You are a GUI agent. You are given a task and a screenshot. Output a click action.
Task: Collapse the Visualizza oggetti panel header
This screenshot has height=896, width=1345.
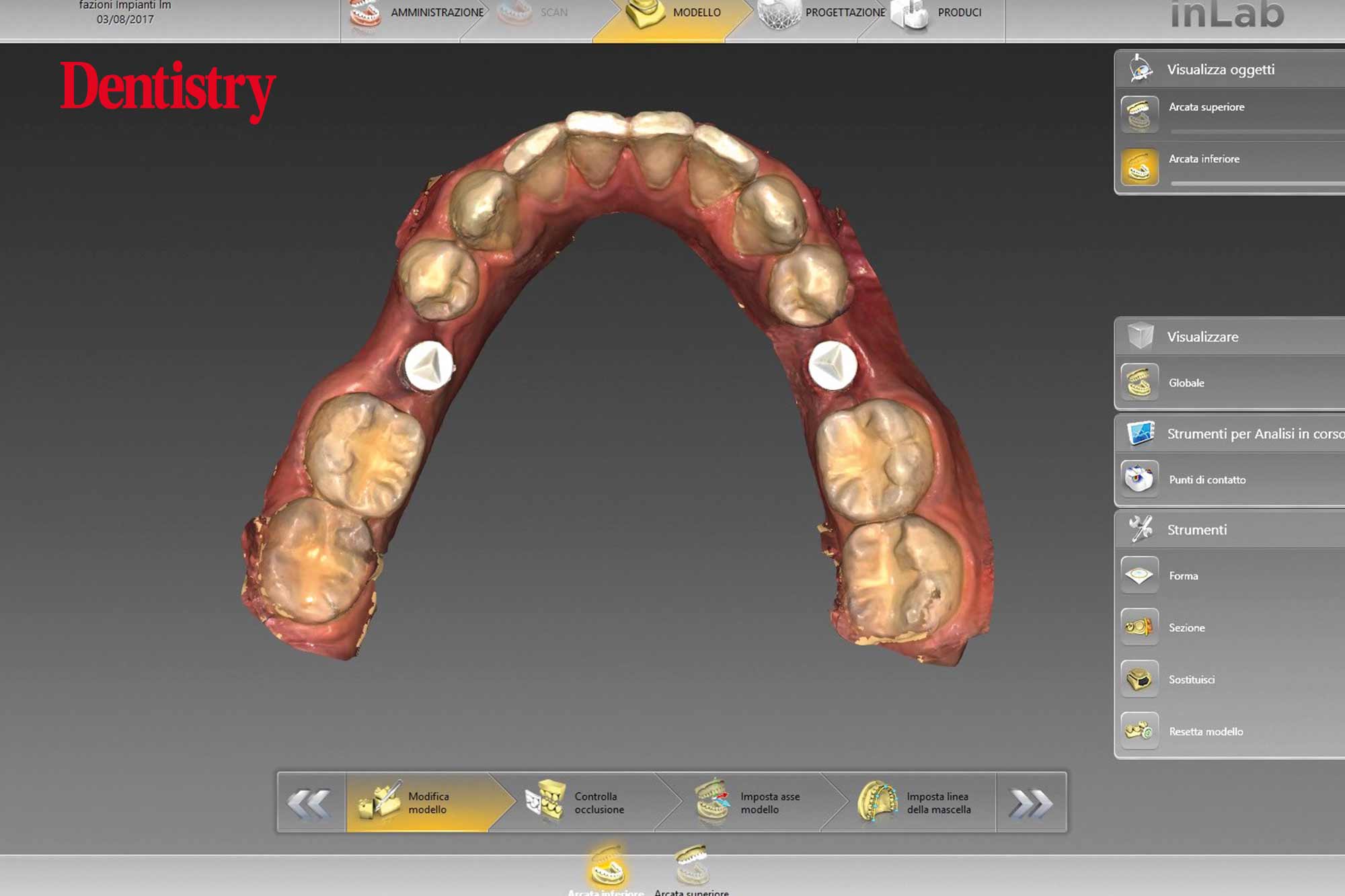(1230, 69)
